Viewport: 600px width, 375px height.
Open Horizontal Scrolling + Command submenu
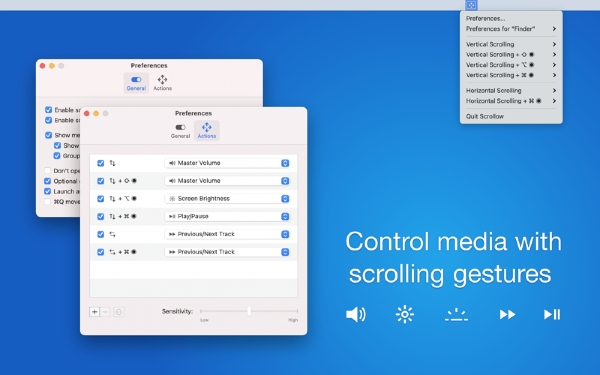[511, 101]
